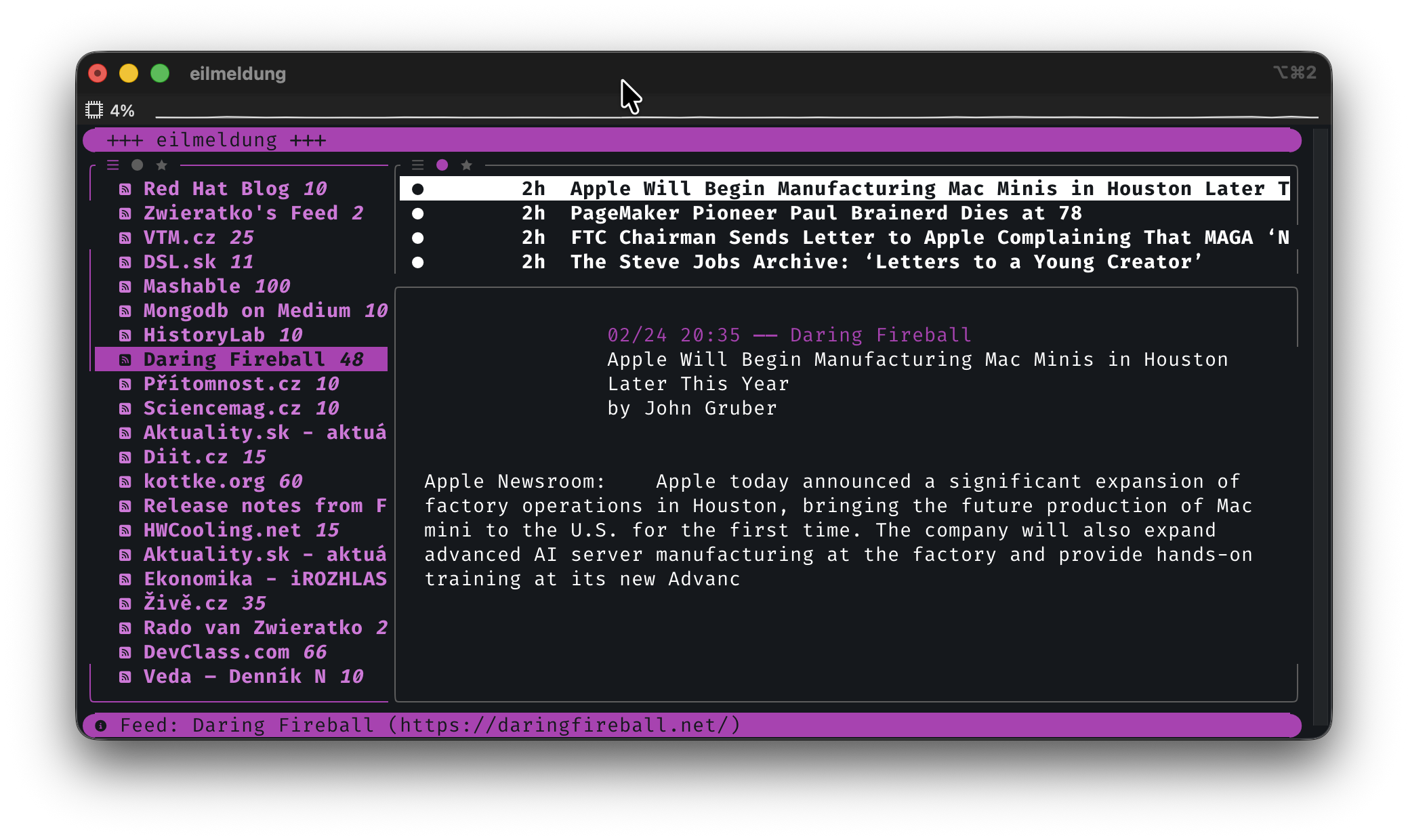Screen dimensions: 1408x840
Task: Click the unread count 100 beside Mashable
Action: pyautogui.click(x=272, y=287)
